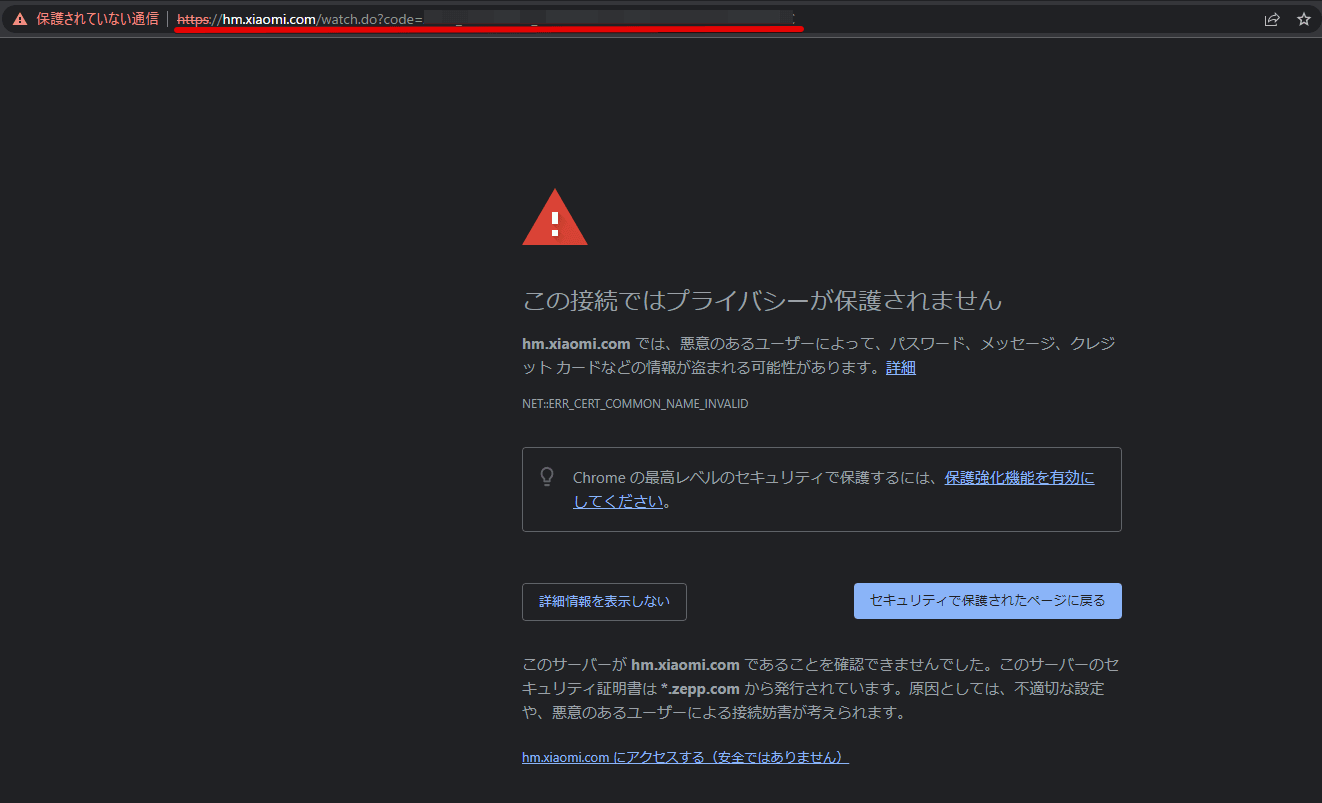
Task: Click the struck-through https in the URL
Action: pos(194,19)
